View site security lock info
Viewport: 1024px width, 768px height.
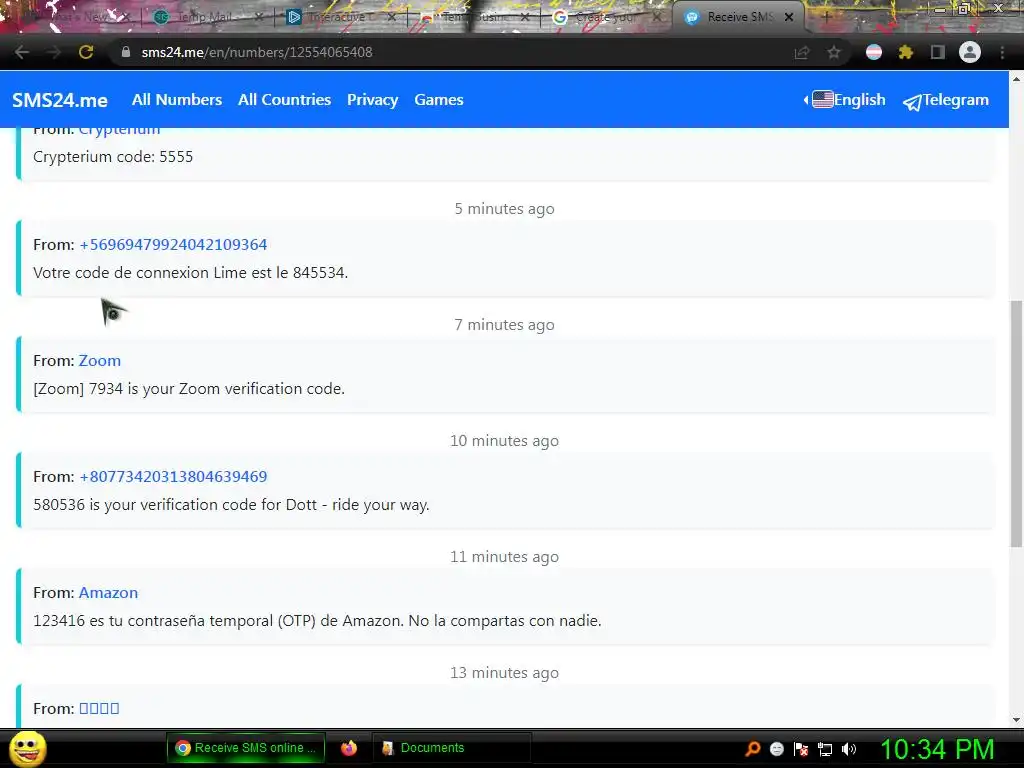126,52
